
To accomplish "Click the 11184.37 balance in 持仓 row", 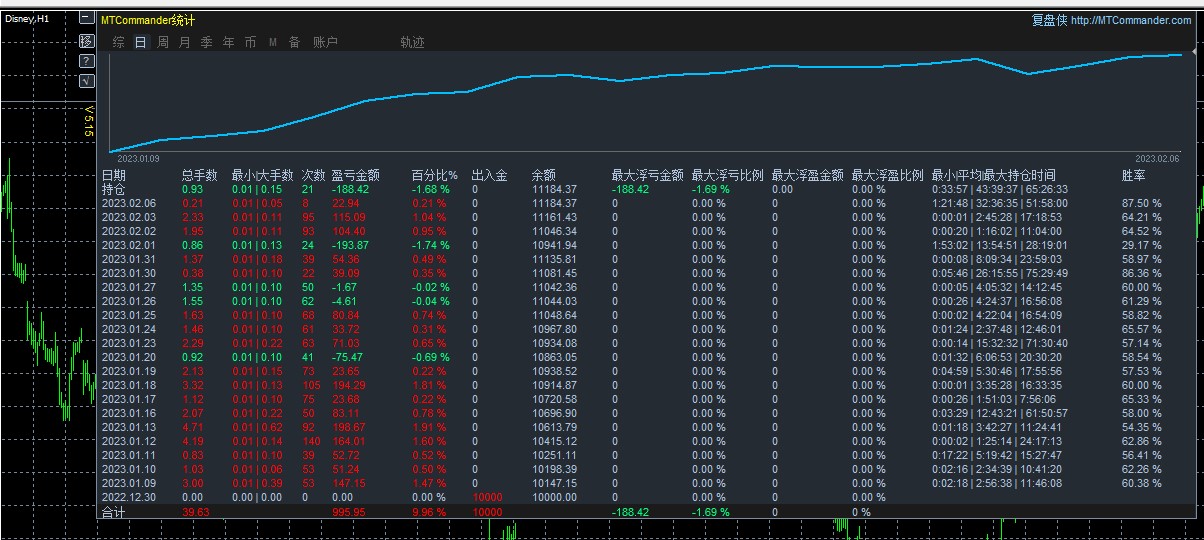I will 554,189.
